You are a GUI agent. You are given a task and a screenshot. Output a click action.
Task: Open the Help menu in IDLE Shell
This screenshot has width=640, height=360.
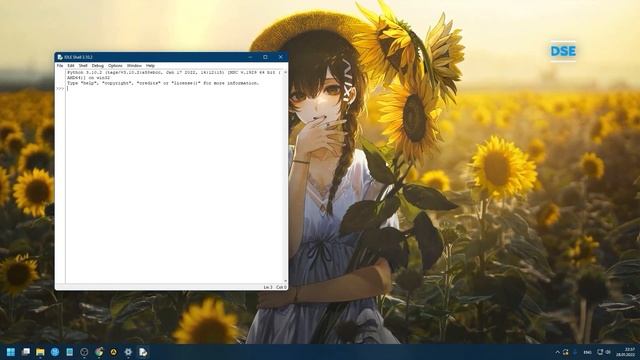(150, 66)
